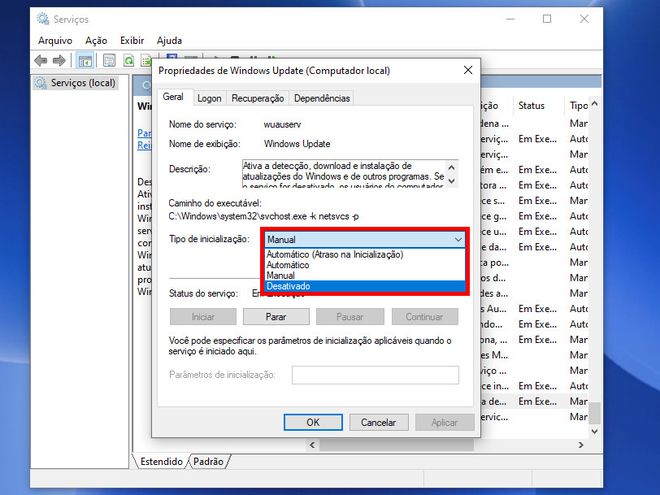
Task: Click the Back arrow in Serviços toolbar
Action: pyautogui.click(x=41, y=61)
